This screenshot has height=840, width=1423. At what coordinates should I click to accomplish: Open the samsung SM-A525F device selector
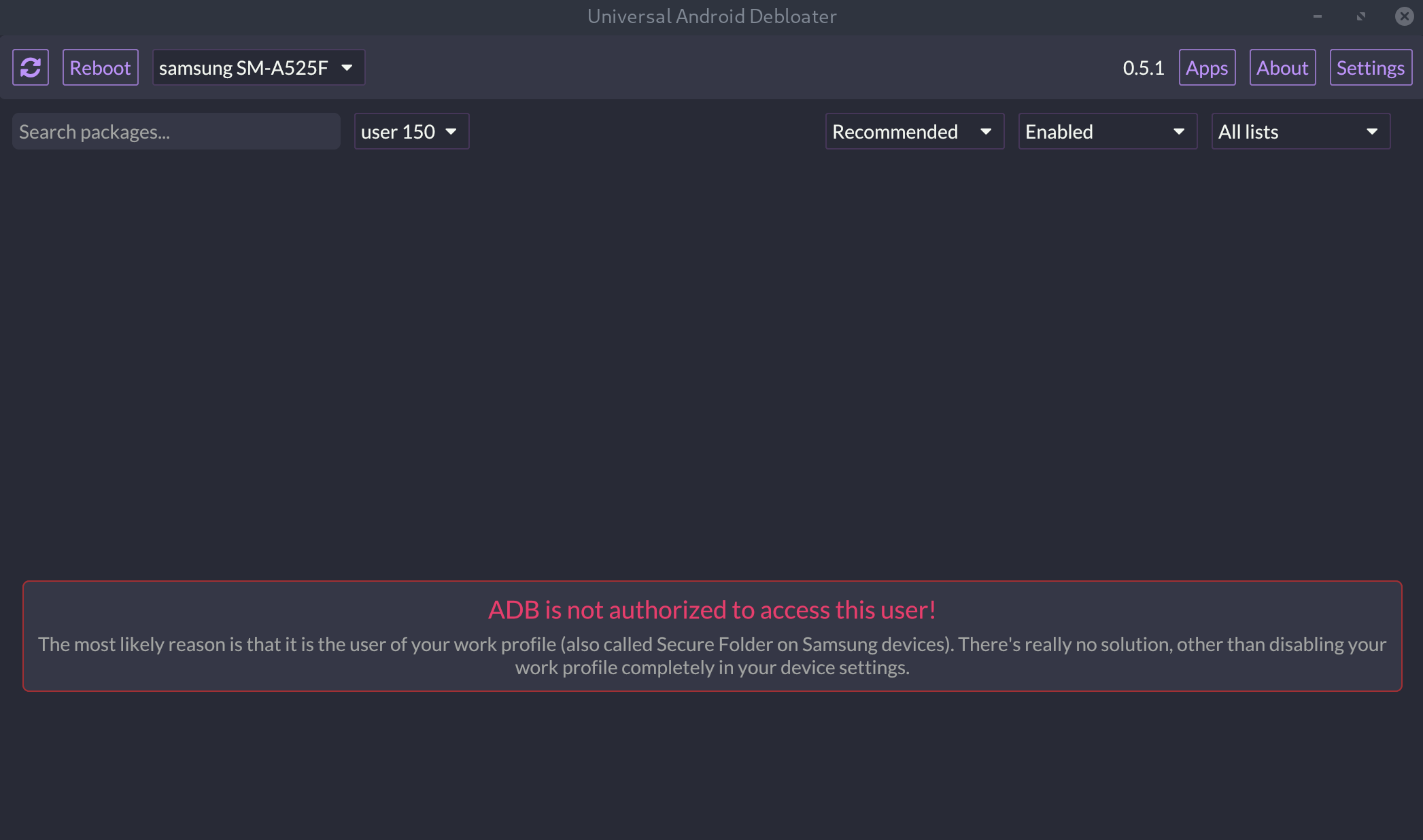(258, 67)
